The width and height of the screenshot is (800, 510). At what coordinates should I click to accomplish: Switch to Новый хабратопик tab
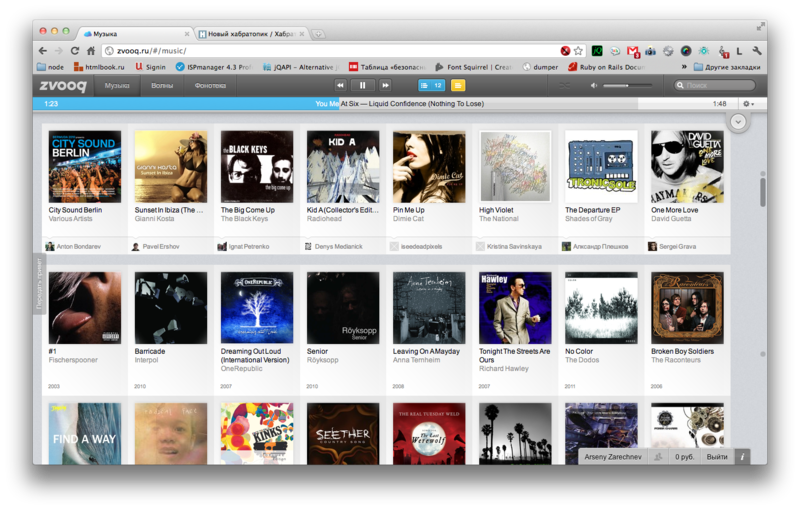[x=252, y=34]
